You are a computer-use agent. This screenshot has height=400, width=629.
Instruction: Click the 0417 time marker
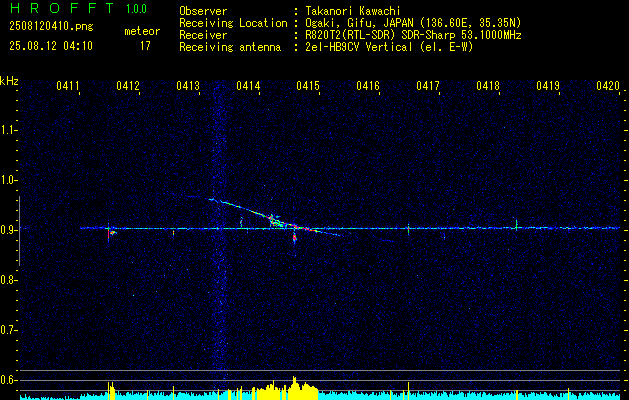coord(428,85)
